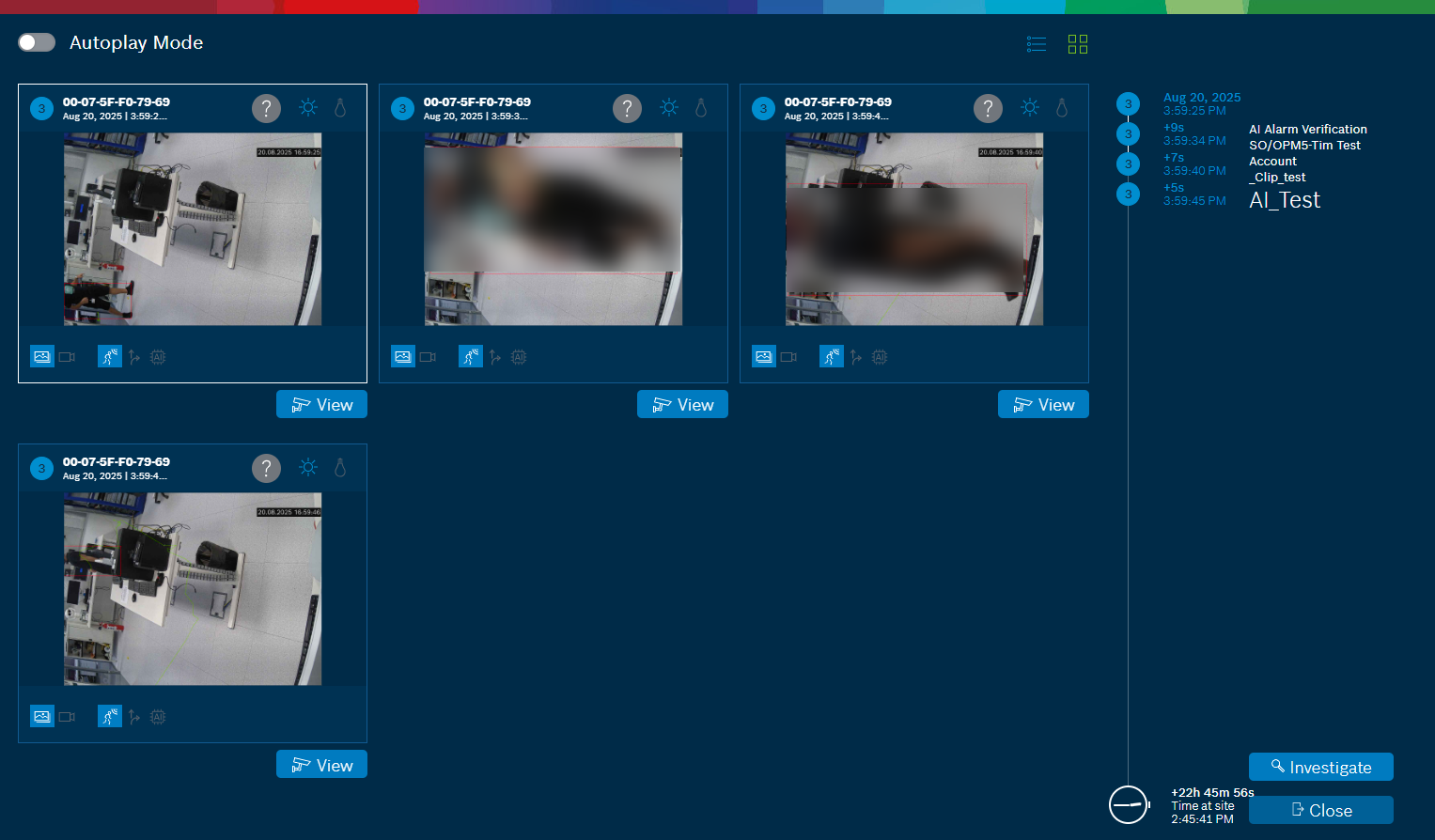The height and width of the screenshot is (840, 1435).
Task: Click the question mark icon on first alarm card
Action: (x=266, y=108)
